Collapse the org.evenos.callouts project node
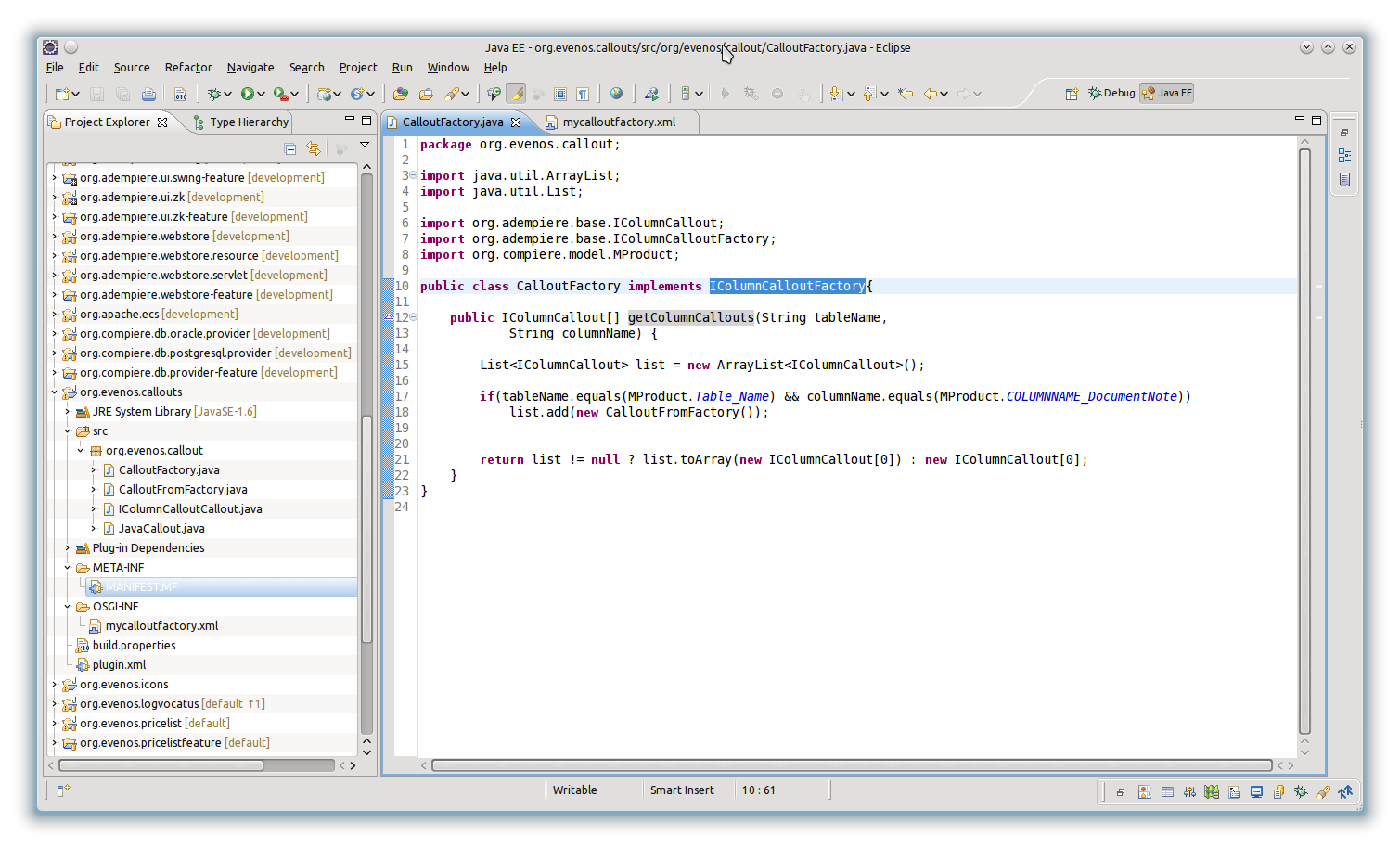The width and height of the screenshot is (1400, 848). [x=55, y=392]
